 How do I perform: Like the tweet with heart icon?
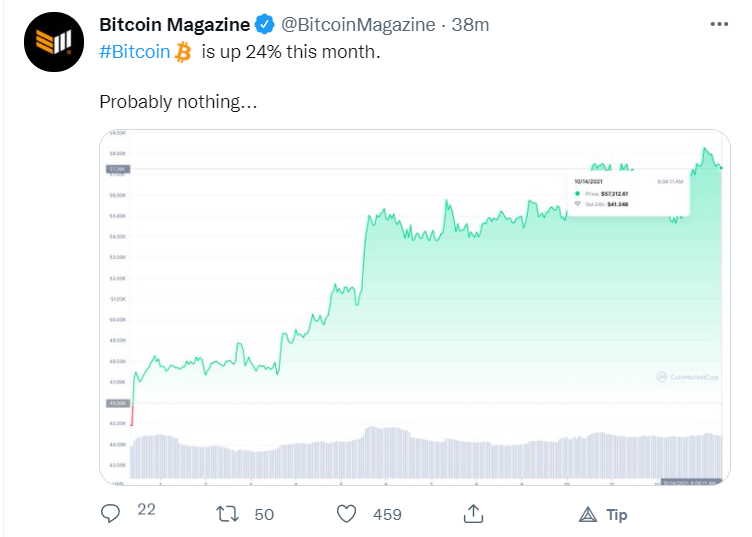click(x=346, y=514)
